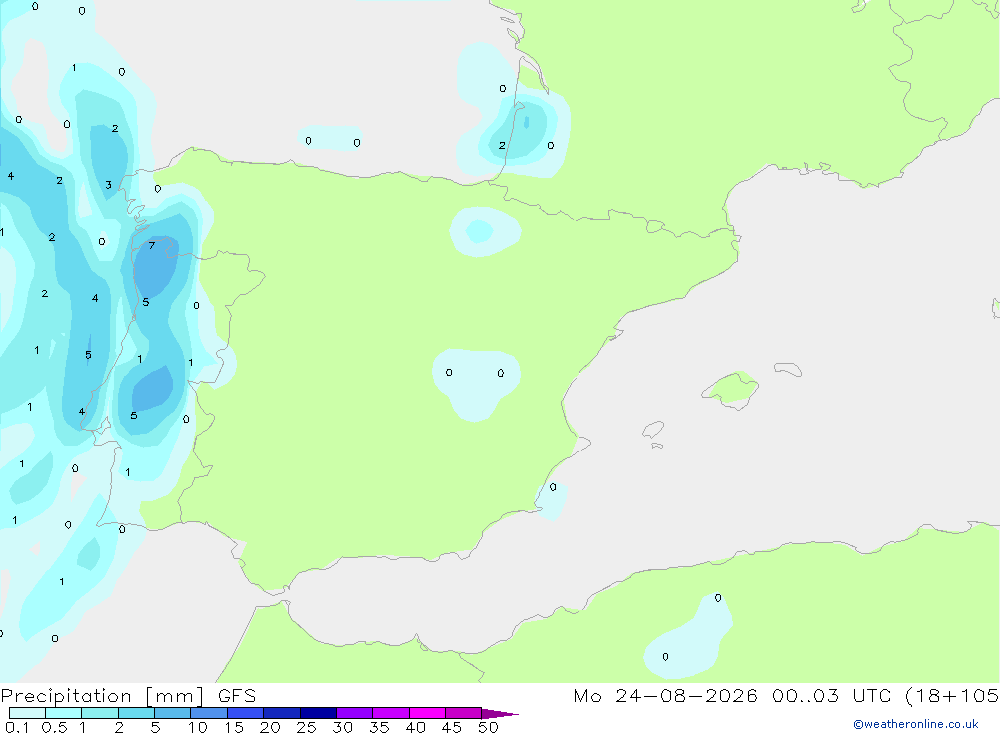This screenshot has height=733, width=1000.
Task: Click the 'Mo' weekday label
Action: [587, 695]
